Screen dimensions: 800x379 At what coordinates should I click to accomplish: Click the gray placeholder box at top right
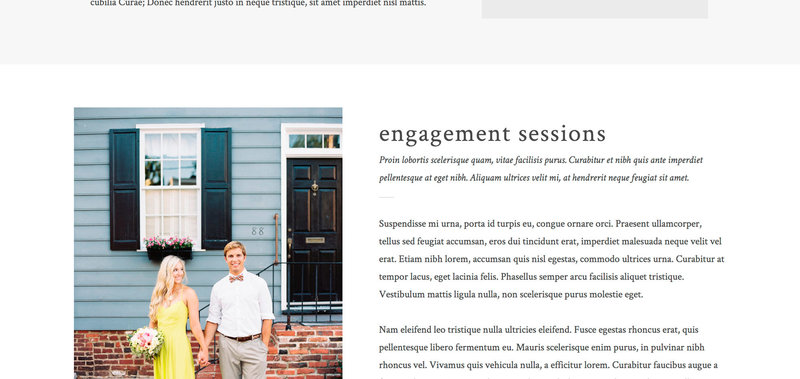tap(594, 9)
